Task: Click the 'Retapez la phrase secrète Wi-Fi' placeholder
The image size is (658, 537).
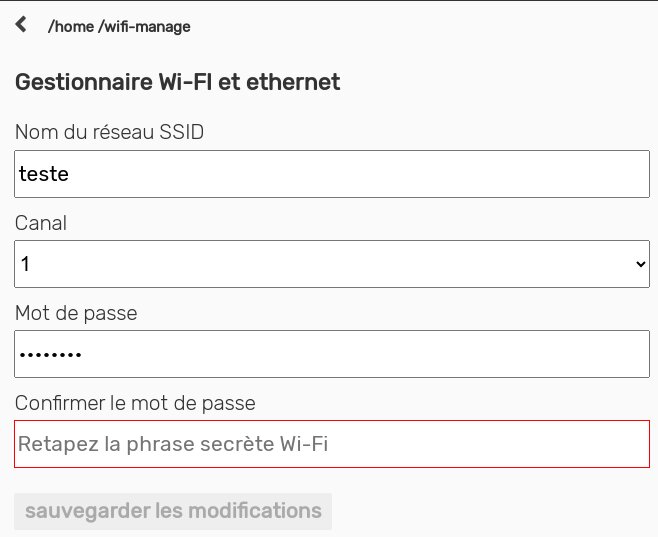Action: (x=174, y=444)
